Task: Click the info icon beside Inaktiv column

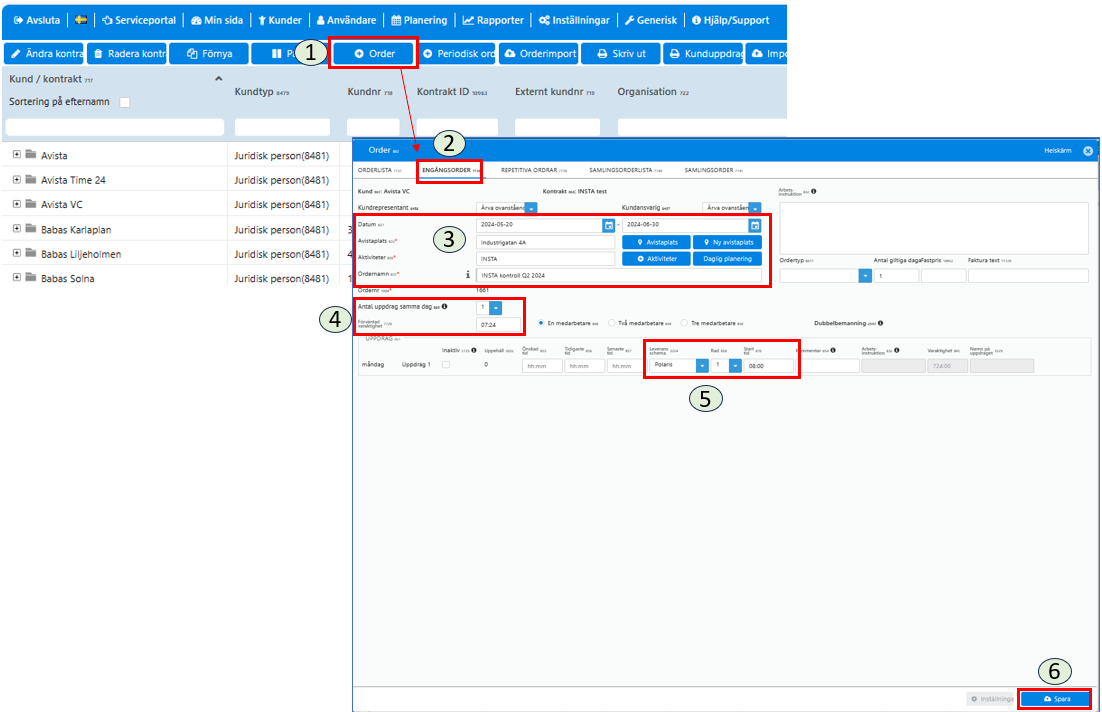Action: 474,350
